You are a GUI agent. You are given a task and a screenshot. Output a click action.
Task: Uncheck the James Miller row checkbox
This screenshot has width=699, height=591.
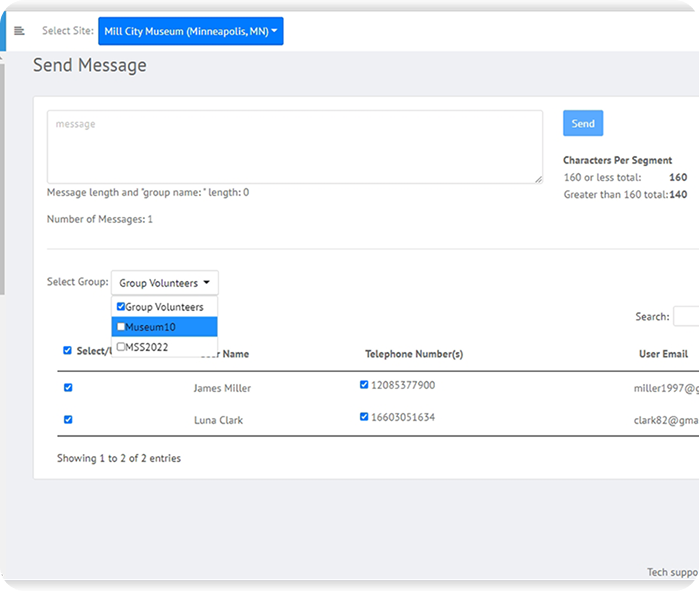[68, 388]
